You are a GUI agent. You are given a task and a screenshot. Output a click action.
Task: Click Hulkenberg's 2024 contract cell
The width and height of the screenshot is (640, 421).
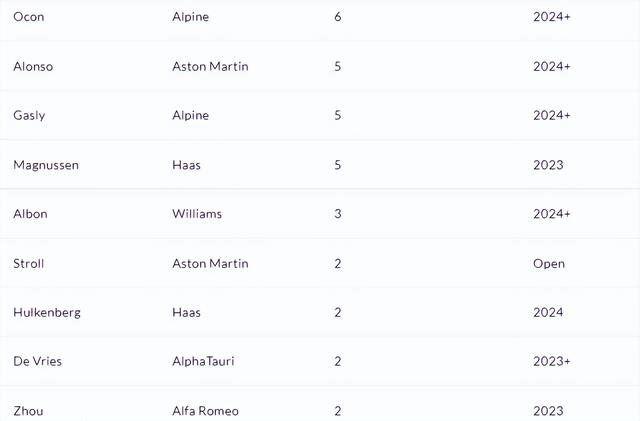point(549,312)
